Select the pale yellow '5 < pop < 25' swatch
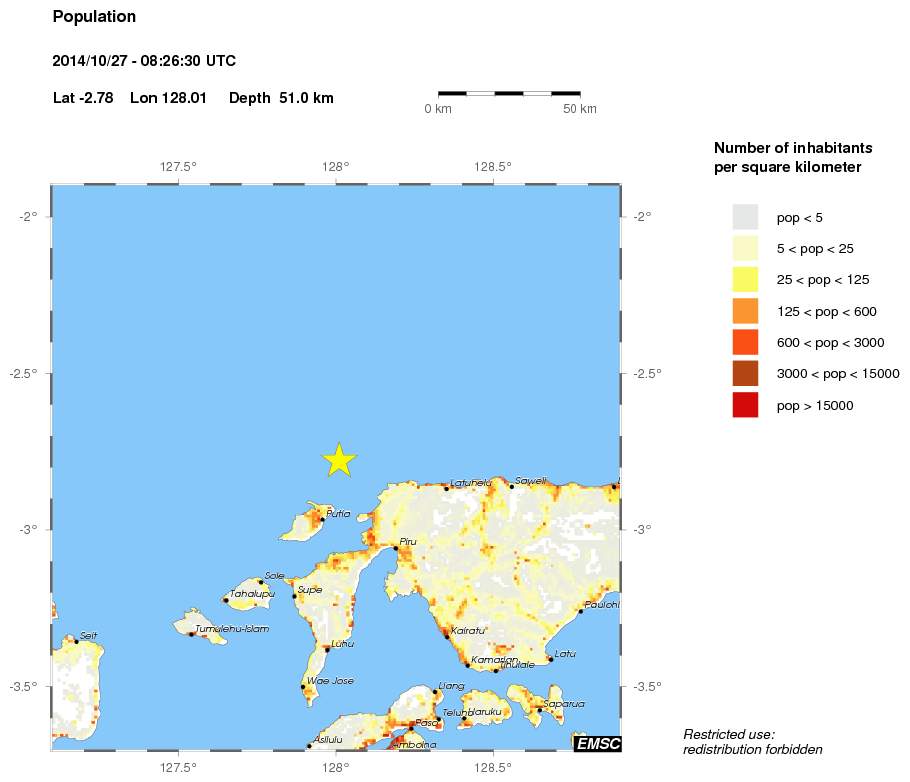 (745, 248)
